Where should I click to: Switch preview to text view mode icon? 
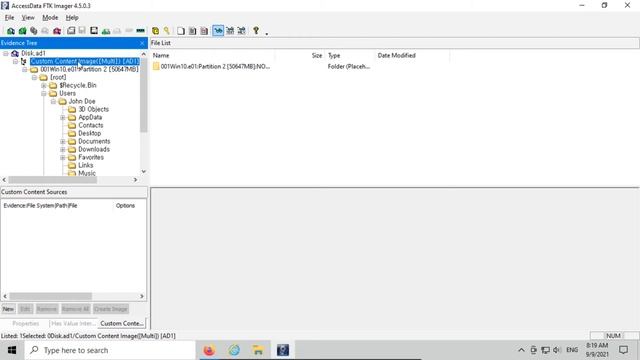click(x=230, y=31)
